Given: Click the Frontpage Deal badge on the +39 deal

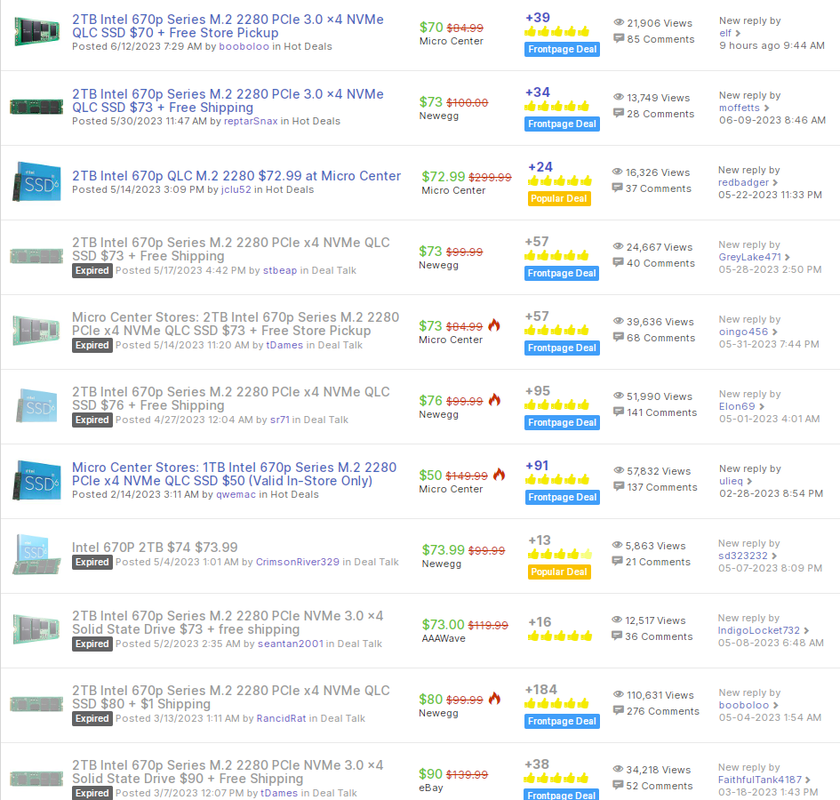Looking at the screenshot, I should pyautogui.click(x=562, y=49).
